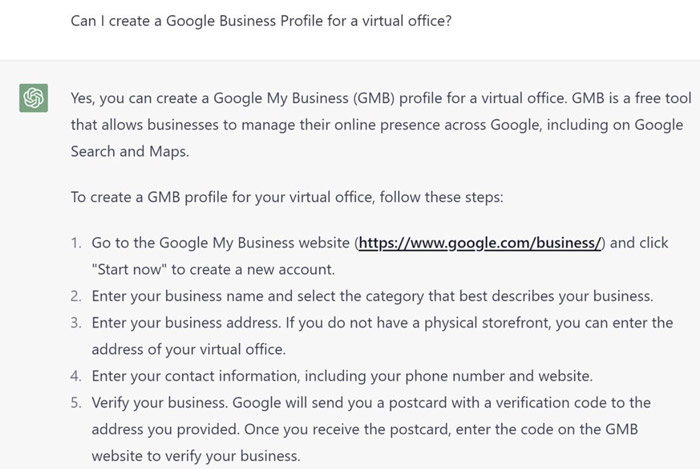Click the user question about virtual office
Image resolution: width=700 pixels, height=469 pixels.
(261, 21)
